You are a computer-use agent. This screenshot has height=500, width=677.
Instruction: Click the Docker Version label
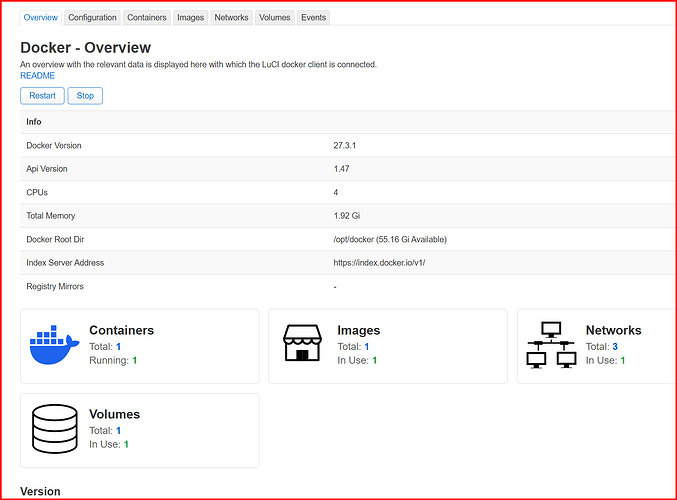(x=54, y=146)
